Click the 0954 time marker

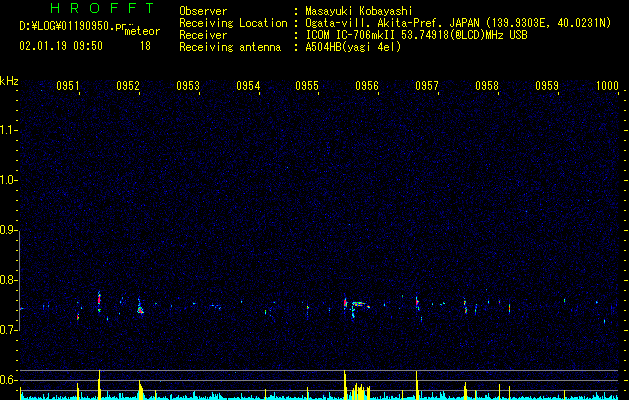click(248, 86)
